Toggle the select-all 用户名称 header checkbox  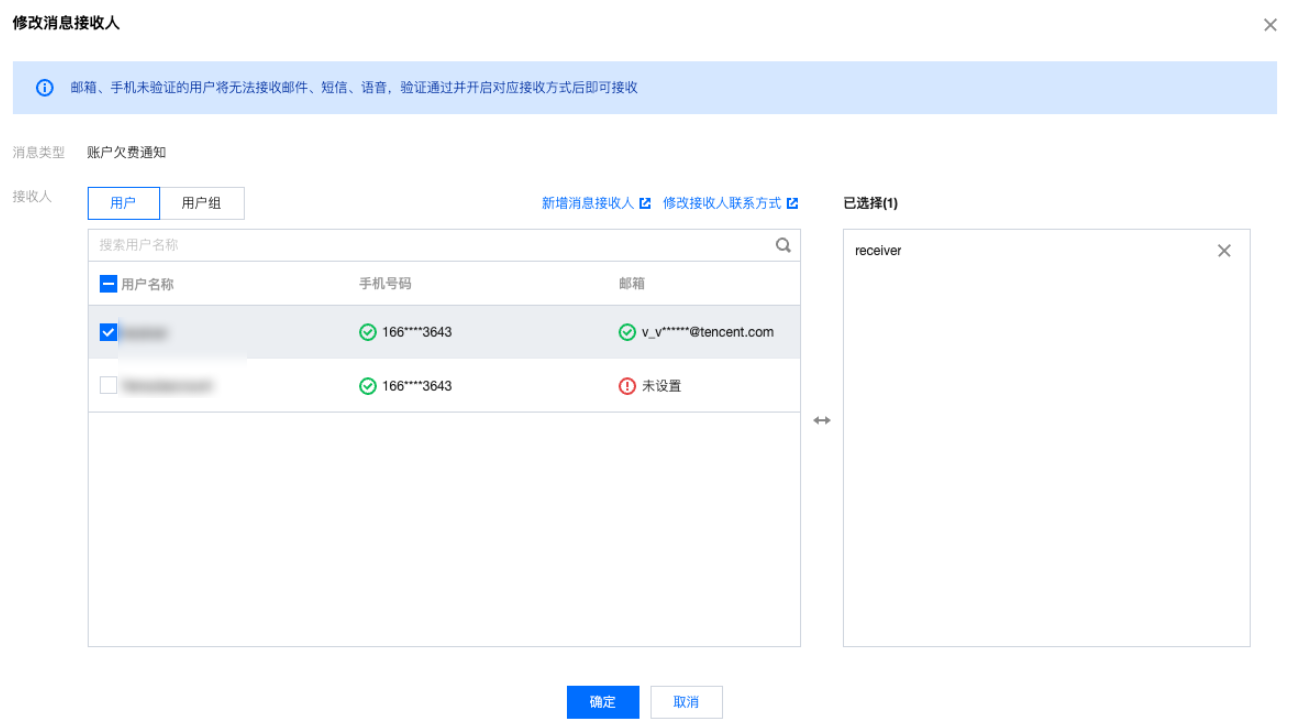(109, 284)
